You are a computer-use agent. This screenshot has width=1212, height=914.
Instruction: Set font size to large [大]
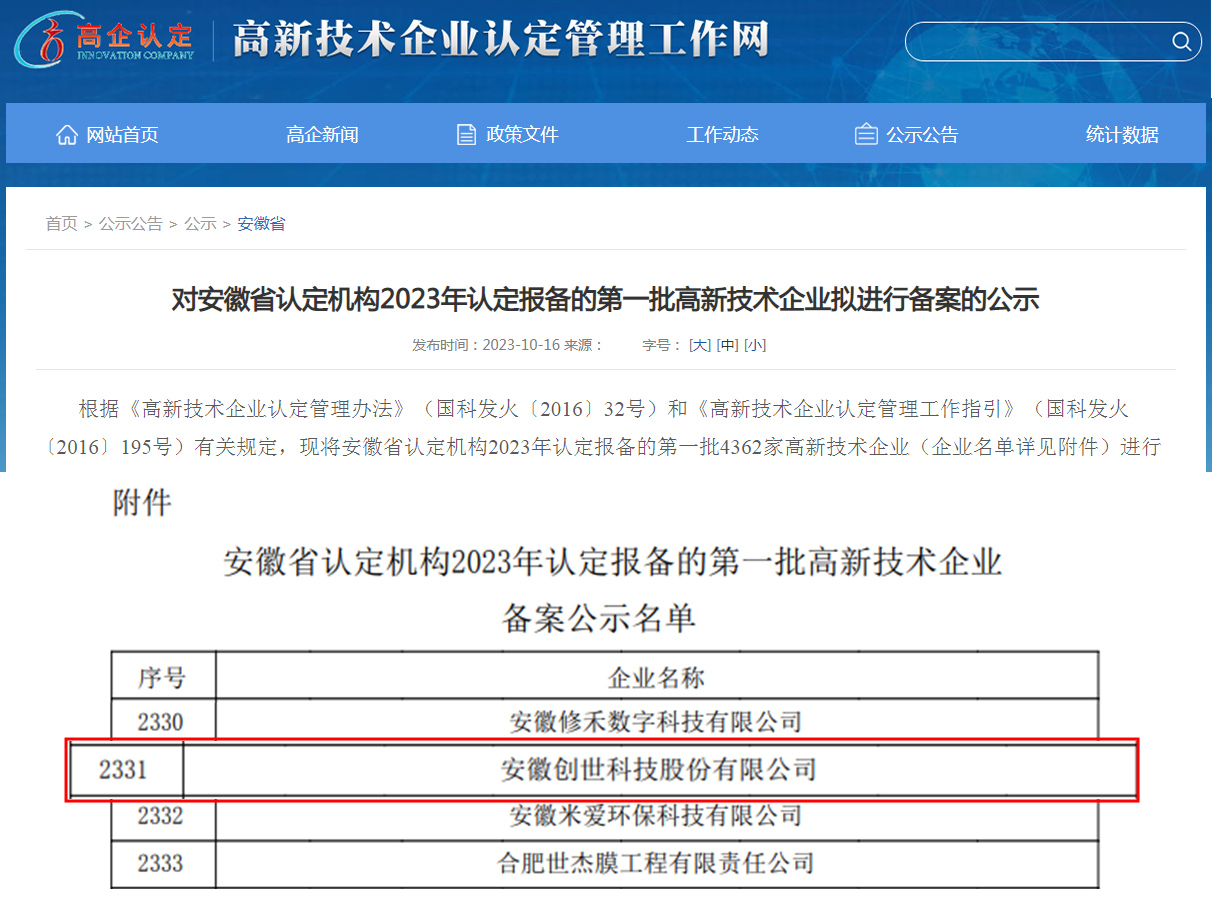700,345
